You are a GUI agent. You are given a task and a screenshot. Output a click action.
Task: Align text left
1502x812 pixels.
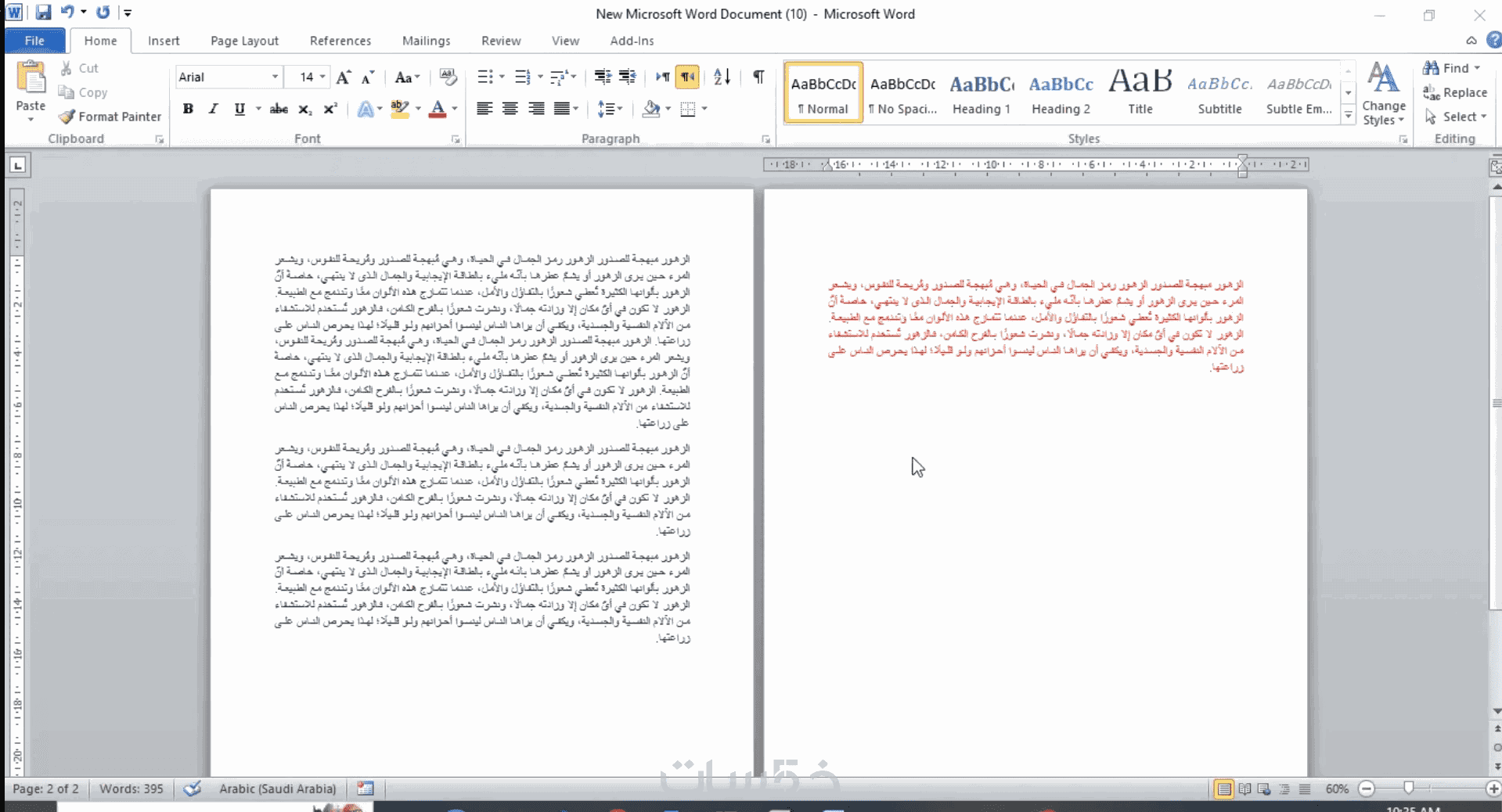(484, 109)
